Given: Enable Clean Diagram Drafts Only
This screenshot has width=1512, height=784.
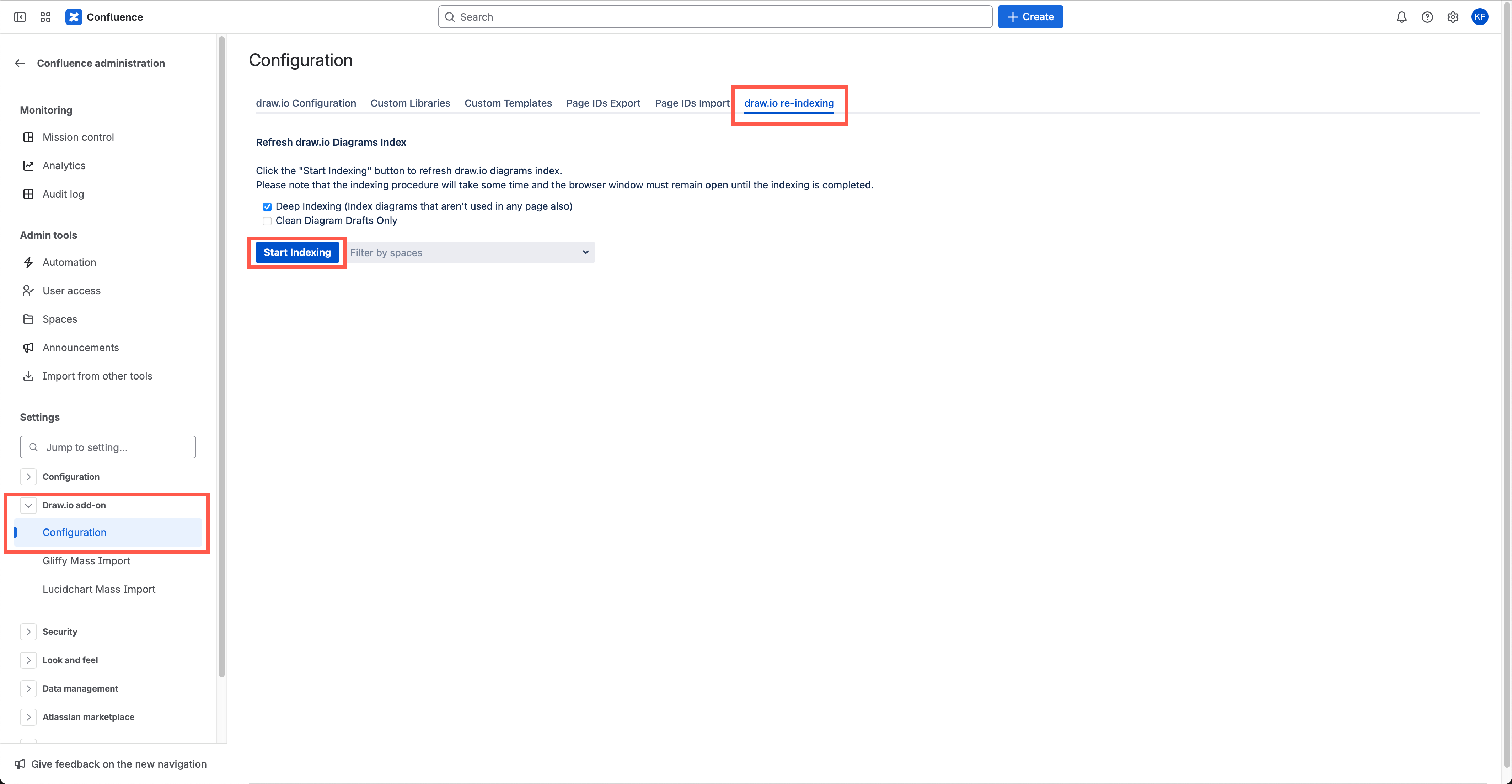Looking at the screenshot, I should (x=267, y=221).
